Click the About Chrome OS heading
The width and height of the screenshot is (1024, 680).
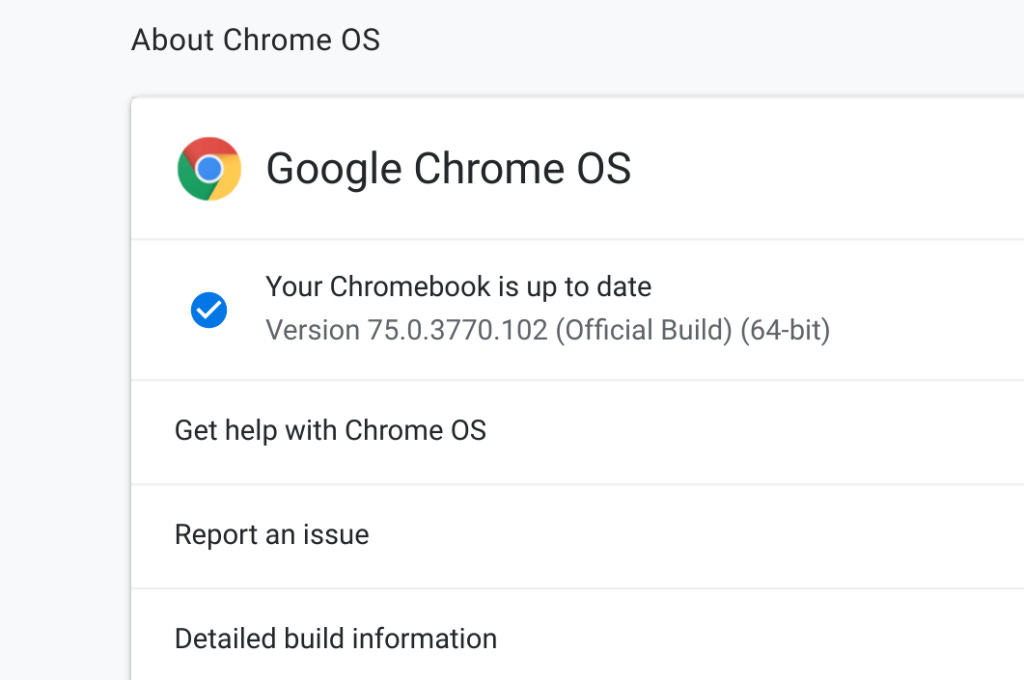click(x=255, y=40)
